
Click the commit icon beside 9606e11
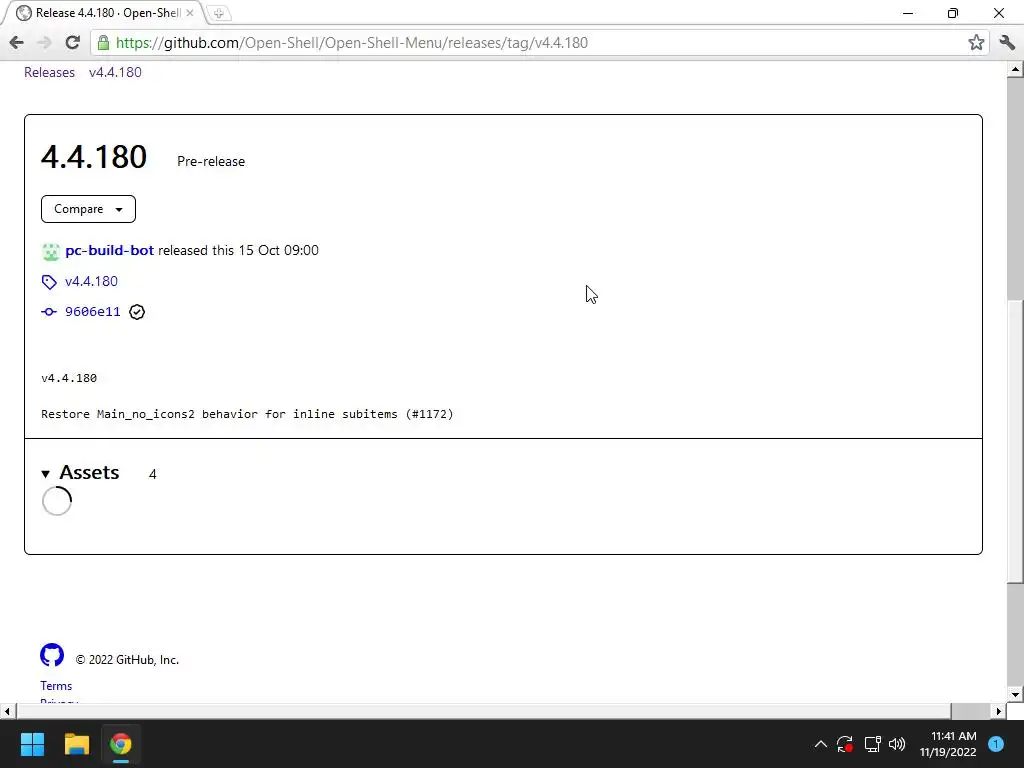pyautogui.click(x=49, y=312)
